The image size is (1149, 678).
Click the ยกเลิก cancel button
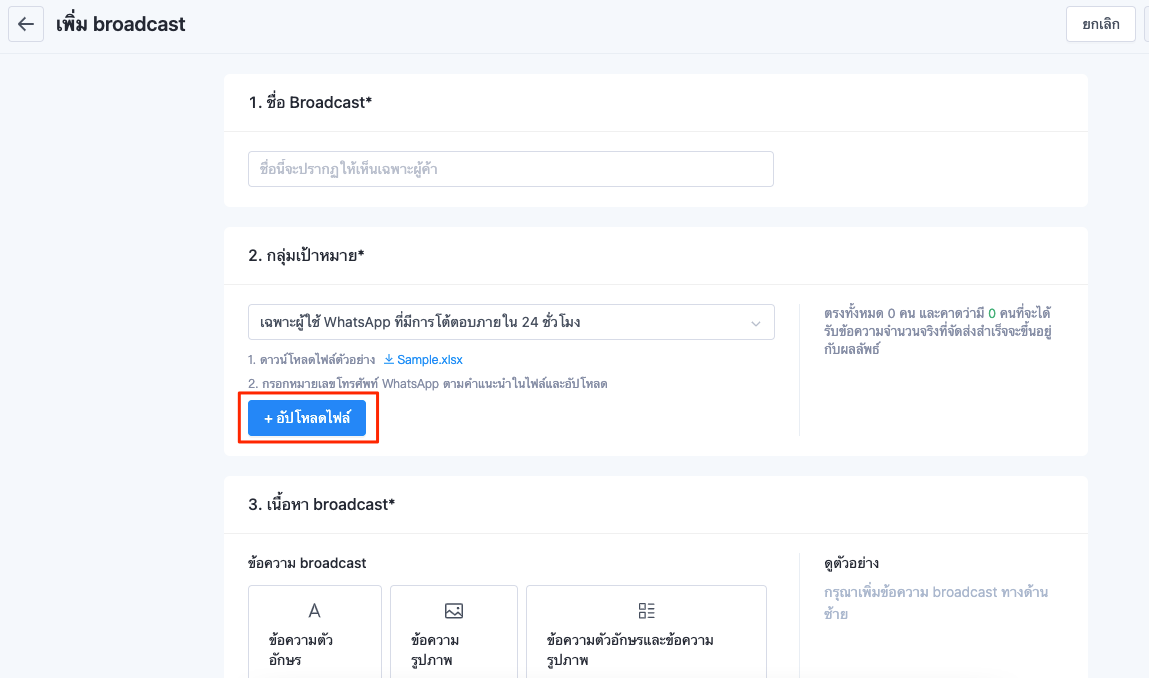1100,24
